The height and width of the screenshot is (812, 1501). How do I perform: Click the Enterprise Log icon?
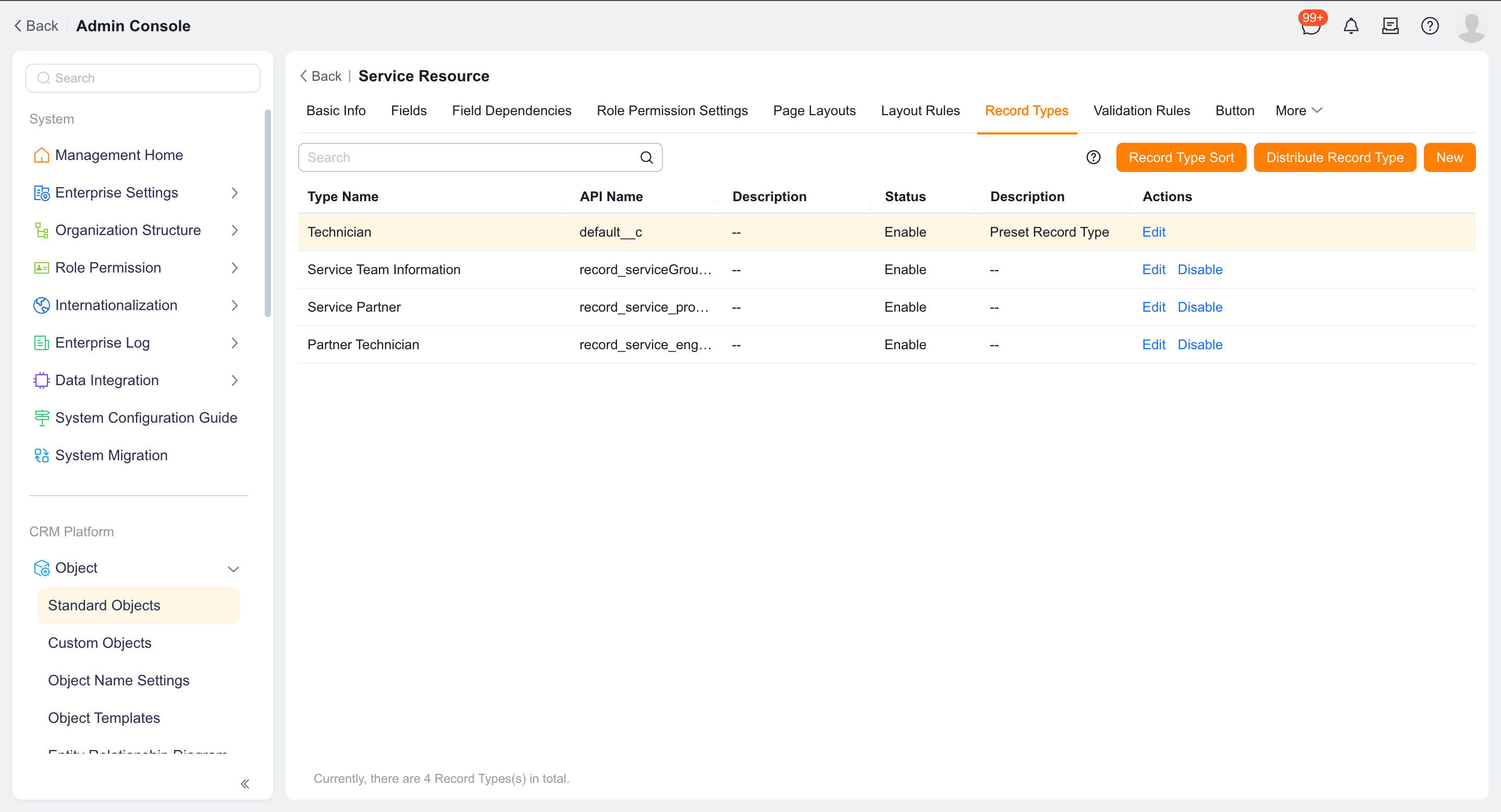(41, 343)
